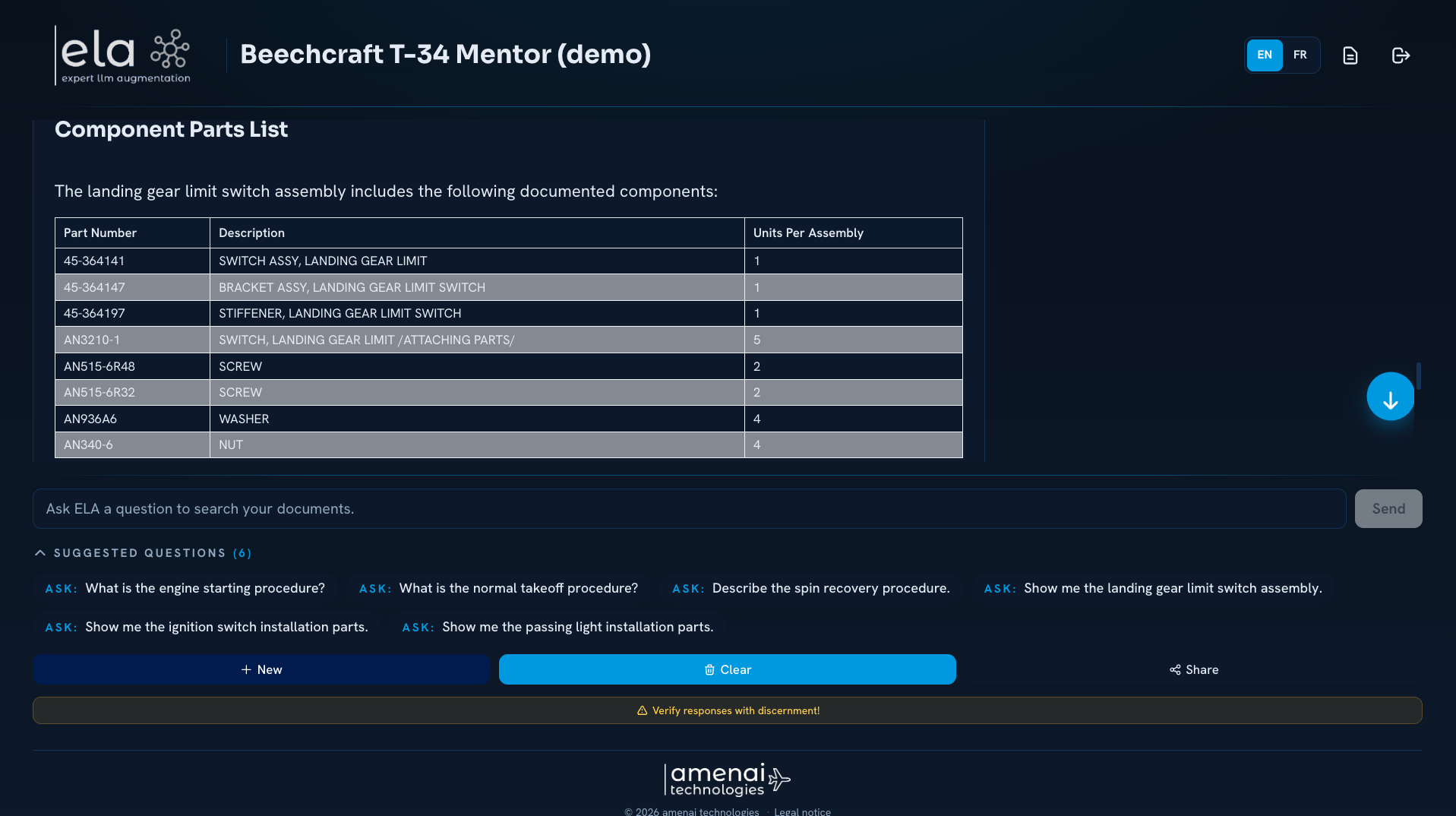Image resolution: width=1456 pixels, height=816 pixels.
Task: Ask about the engine starting procedure
Action: point(185,588)
